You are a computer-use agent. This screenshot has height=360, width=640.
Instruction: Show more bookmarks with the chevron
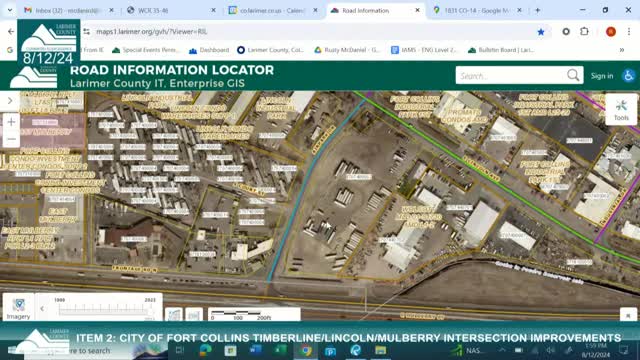pos(622,50)
